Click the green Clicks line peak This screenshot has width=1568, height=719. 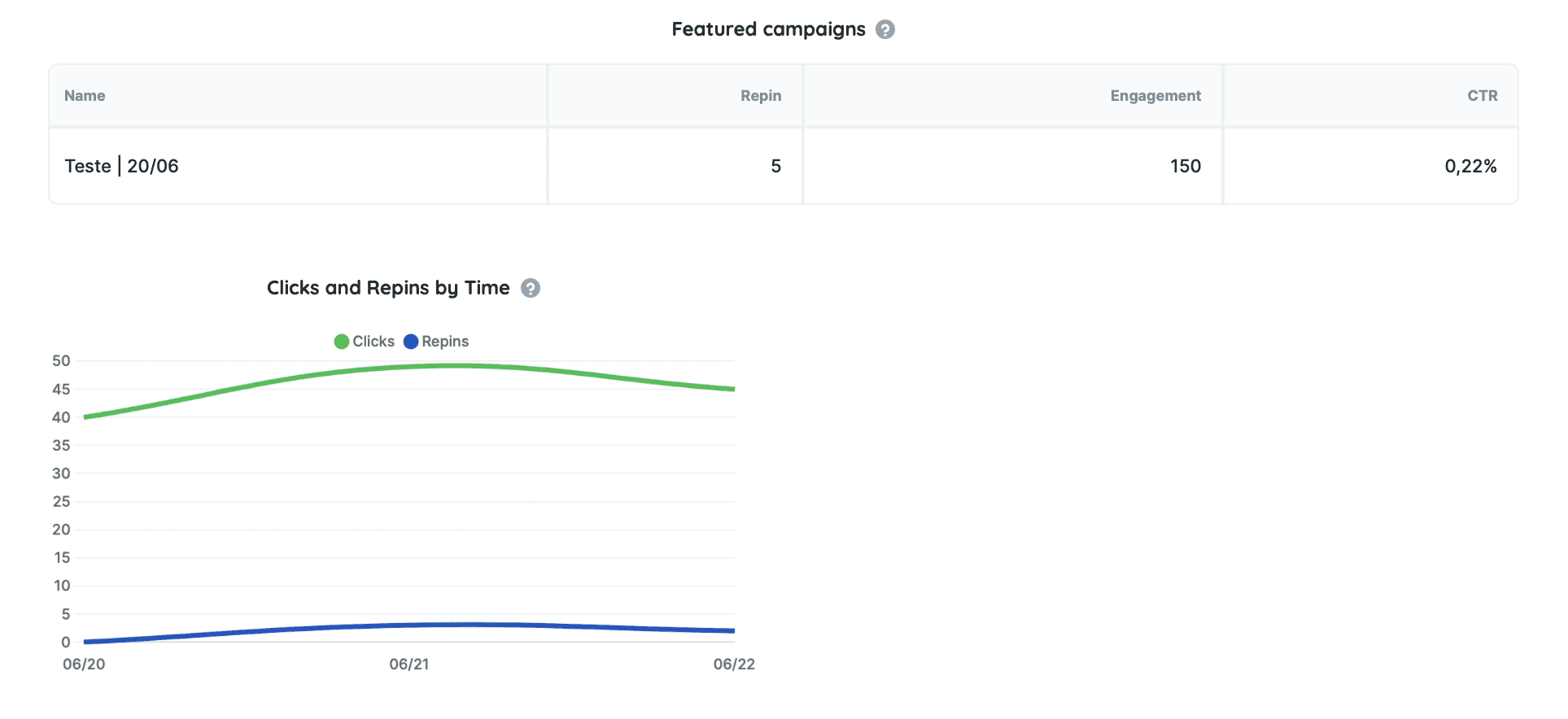click(460, 366)
